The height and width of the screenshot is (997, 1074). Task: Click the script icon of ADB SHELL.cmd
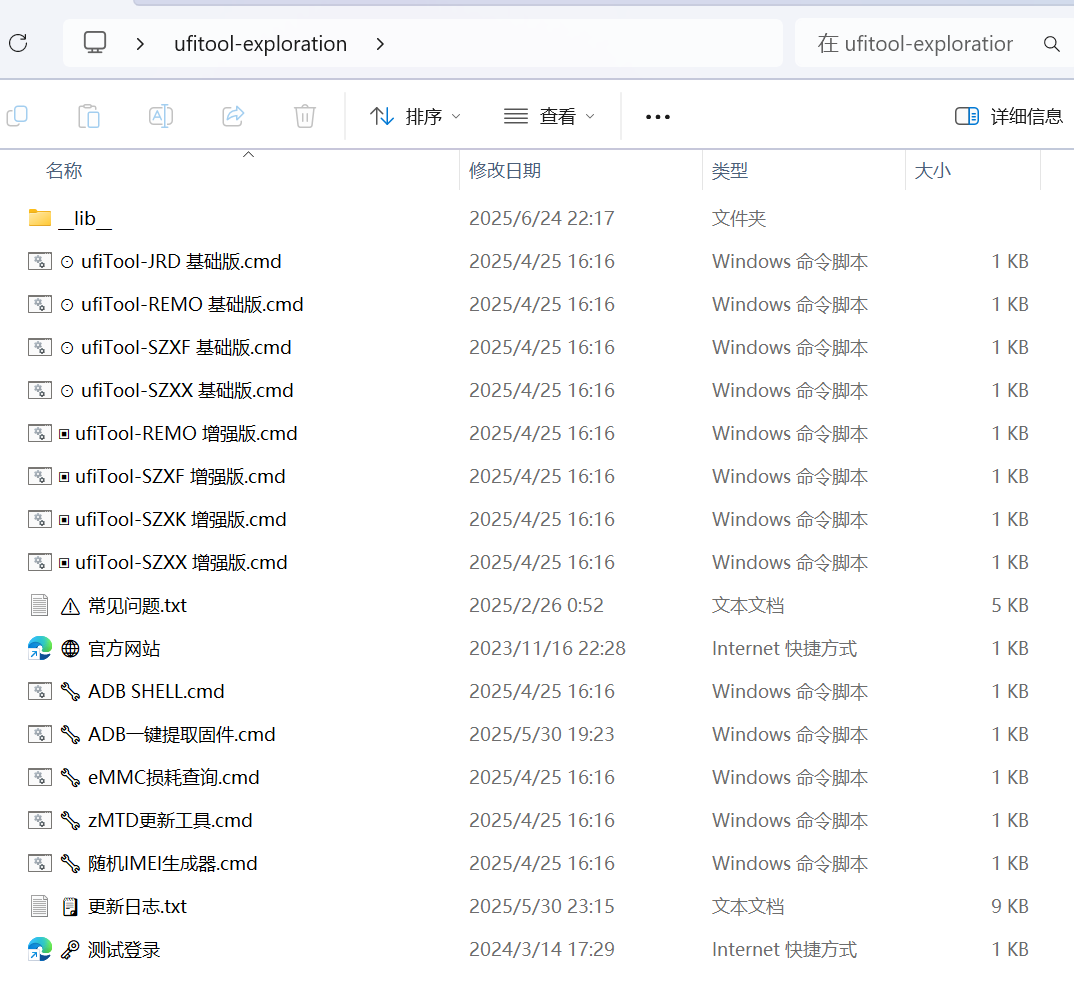40,691
